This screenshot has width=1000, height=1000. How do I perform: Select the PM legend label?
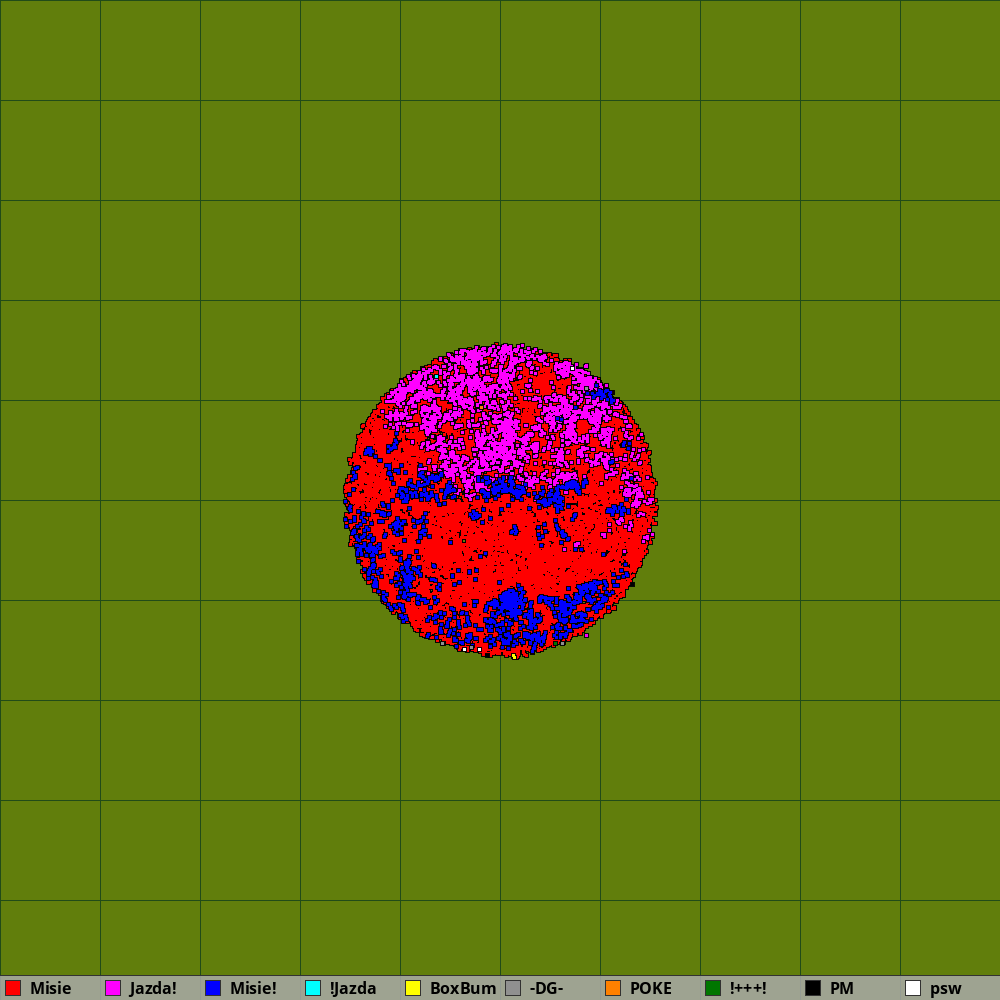(x=842, y=988)
